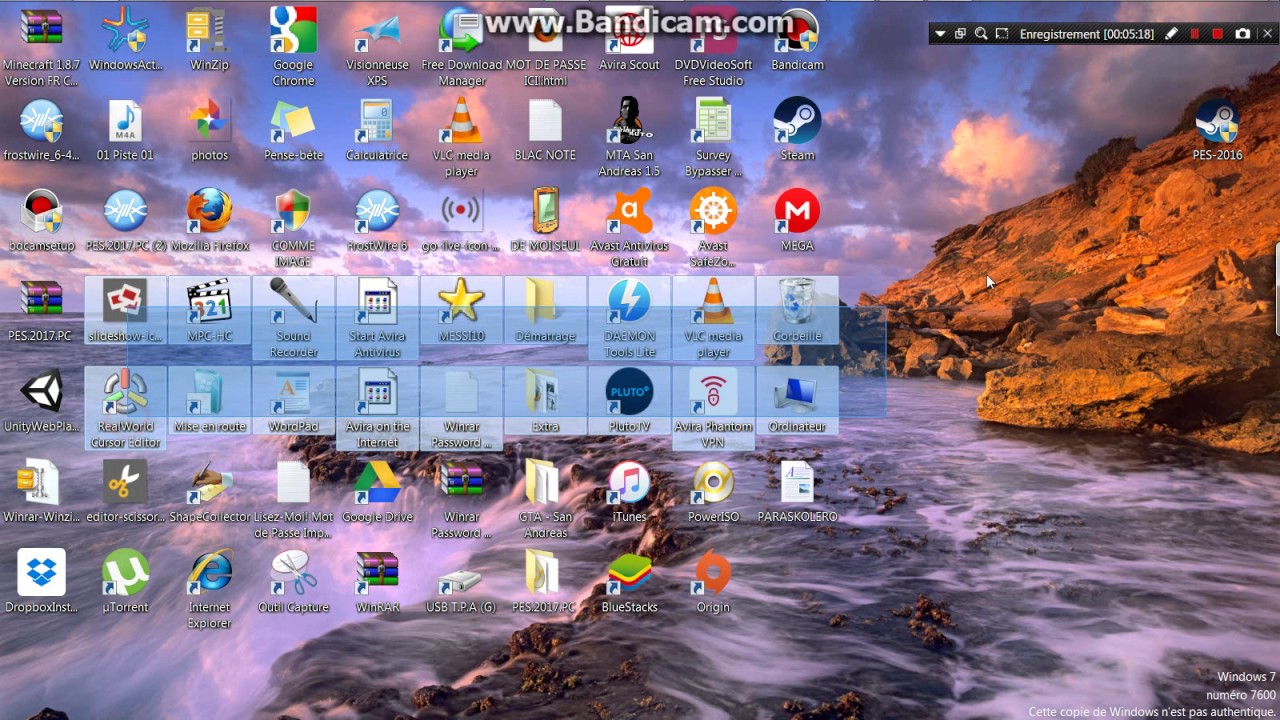Screen dimensions: 1280x720
Task: Open the photos pinwheel icon
Action: coord(209,121)
